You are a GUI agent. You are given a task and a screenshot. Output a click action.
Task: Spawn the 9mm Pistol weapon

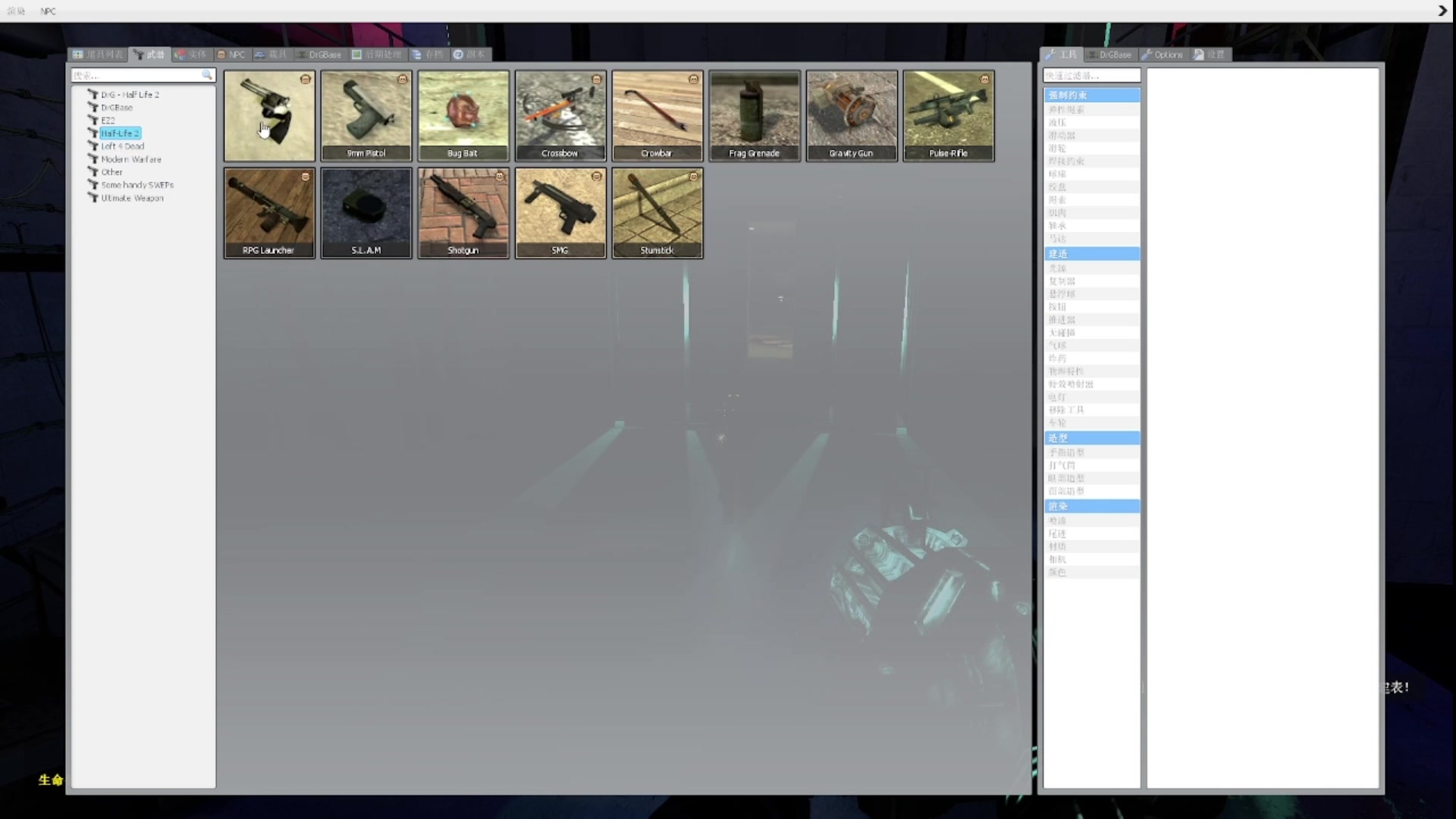[366, 116]
